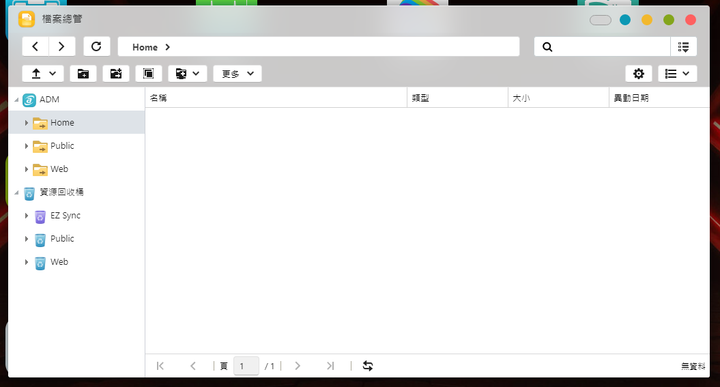This screenshot has height=387, width=720.
Task: Expand the Home folder tree
Action: tap(26, 123)
